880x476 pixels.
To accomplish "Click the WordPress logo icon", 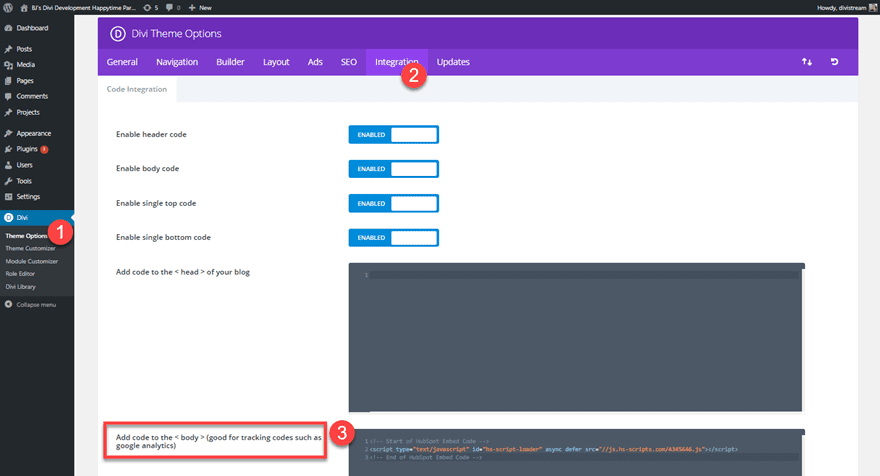I will click(8, 8).
